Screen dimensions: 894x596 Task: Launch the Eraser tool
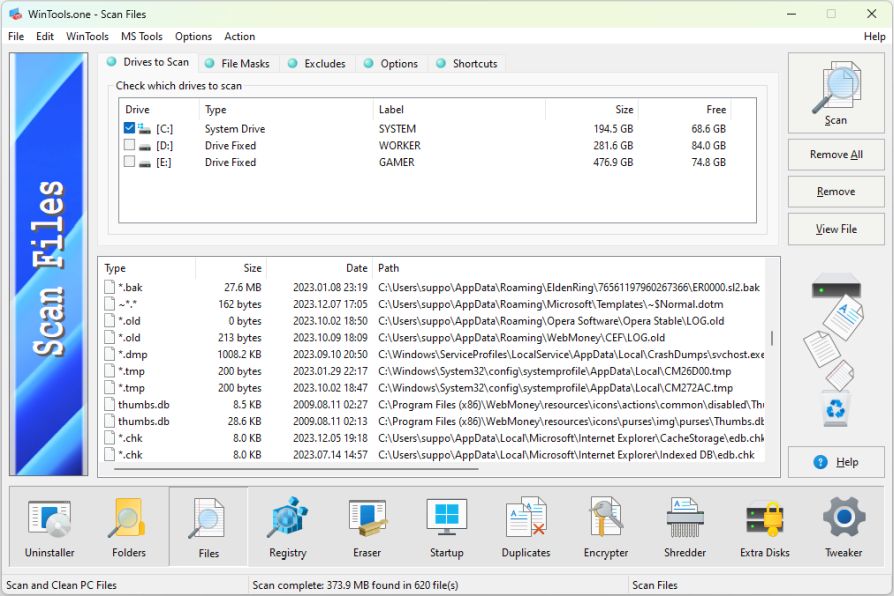[367, 526]
